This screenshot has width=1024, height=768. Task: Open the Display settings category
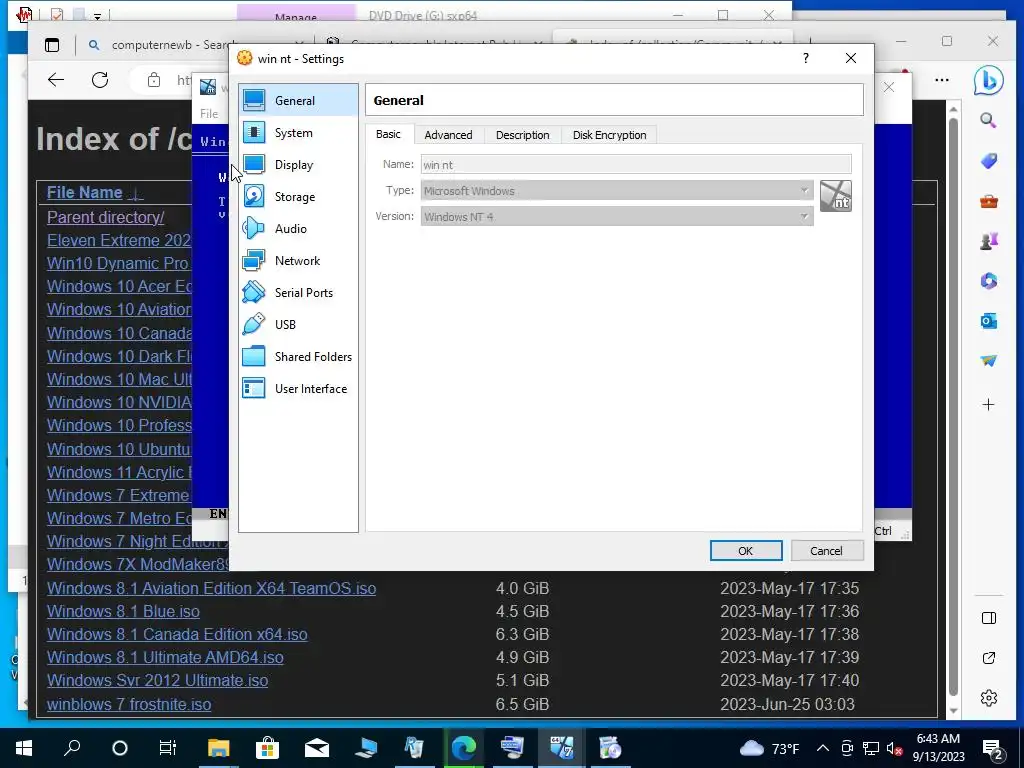click(298, 165)
